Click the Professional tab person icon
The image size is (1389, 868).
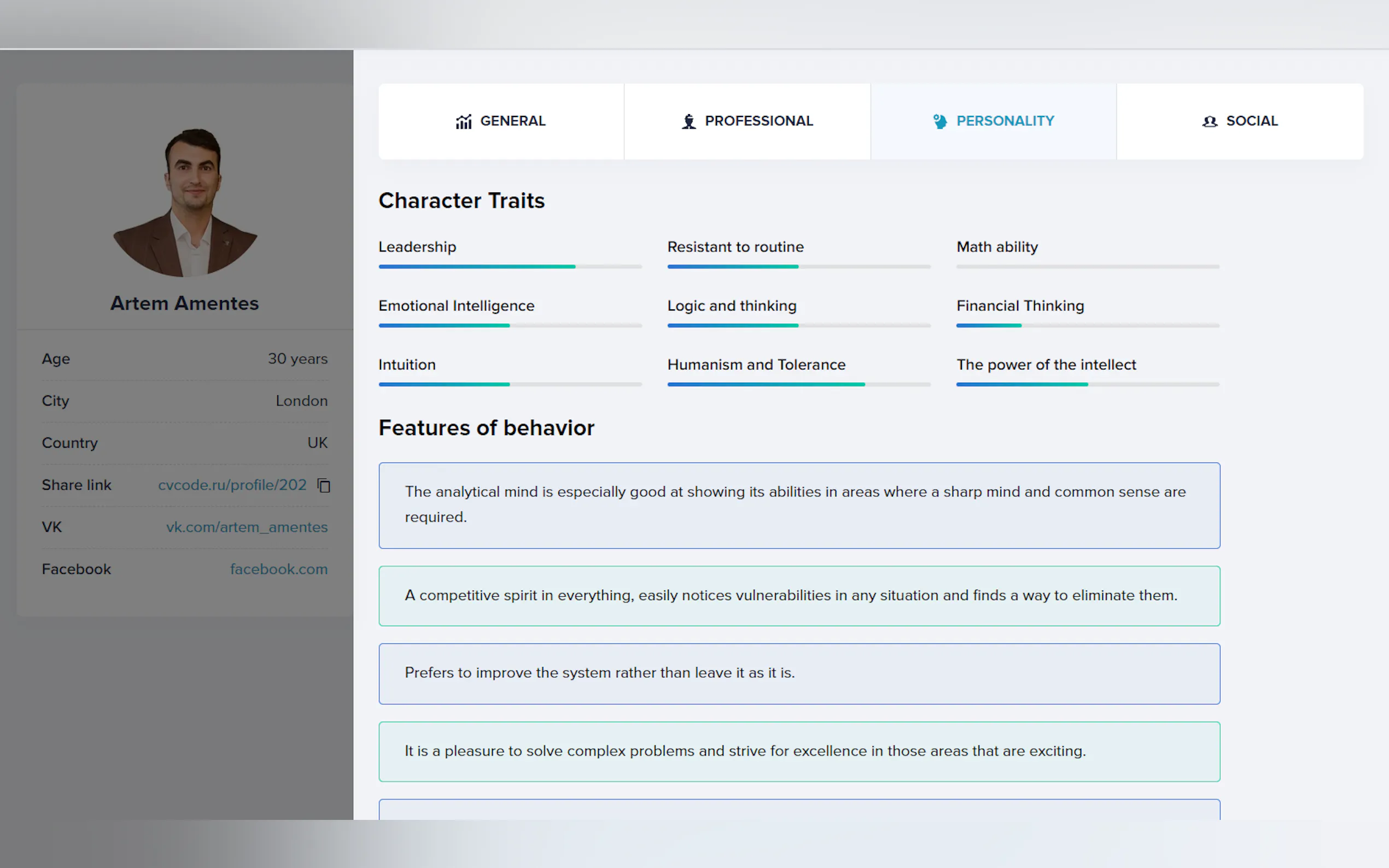pyautogui.click(x=688, y=121)
